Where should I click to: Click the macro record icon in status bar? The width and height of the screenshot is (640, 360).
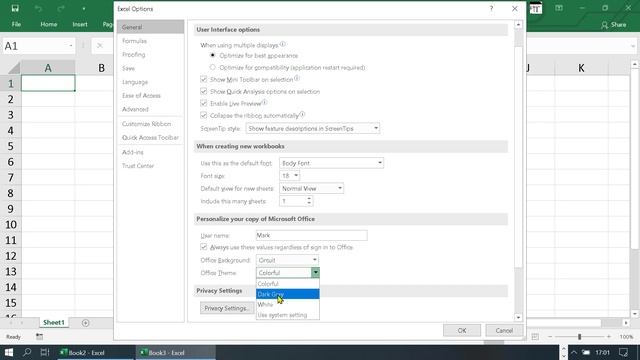[39, 337]
